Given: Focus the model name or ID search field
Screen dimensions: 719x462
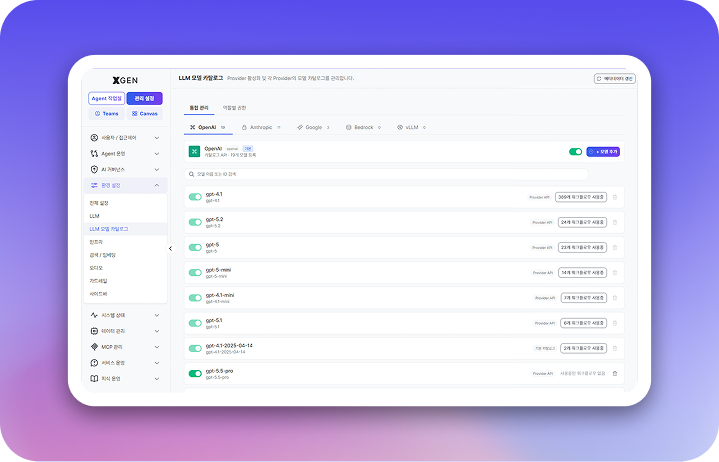Looking at the screenshot, I should [x=387, y=174].
